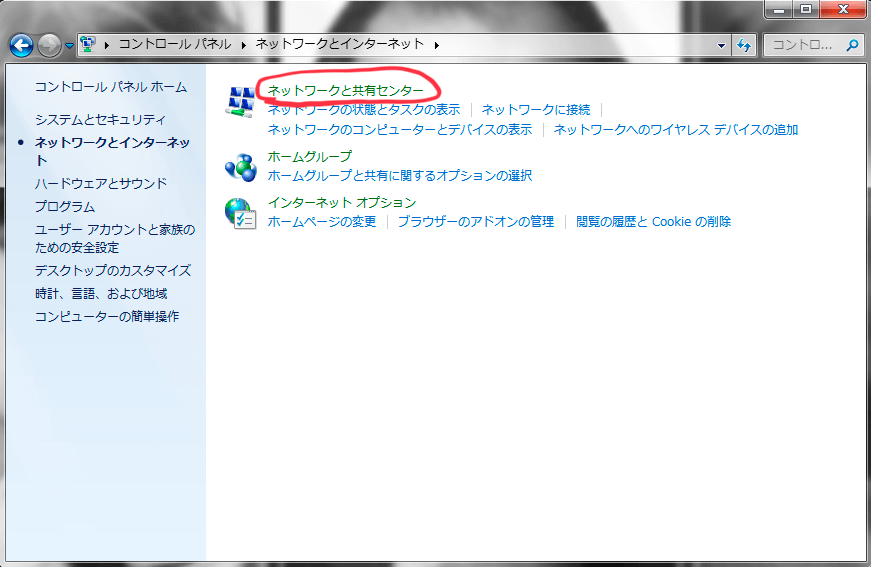Click the refresh button beside address bar

[744, 46]
